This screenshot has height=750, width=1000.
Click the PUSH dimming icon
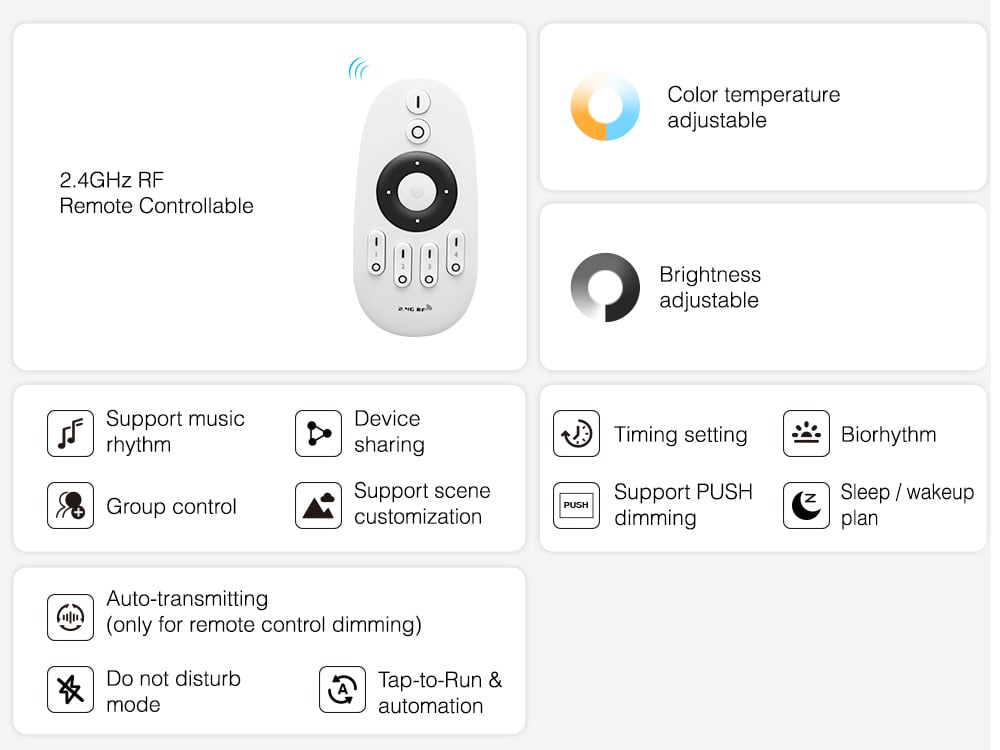tap(577, 506)
